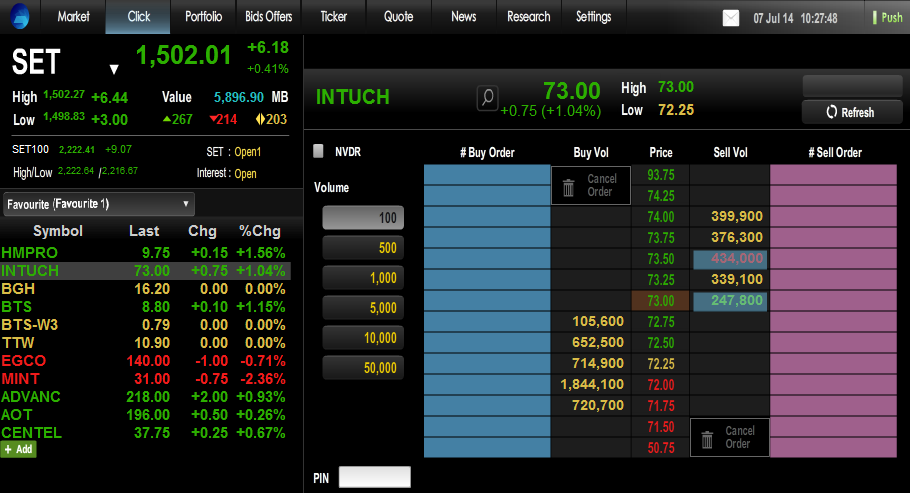Screen dimensions: 910x493
Task: Click trash icon in lower Cancel Order
Action: 707,439
